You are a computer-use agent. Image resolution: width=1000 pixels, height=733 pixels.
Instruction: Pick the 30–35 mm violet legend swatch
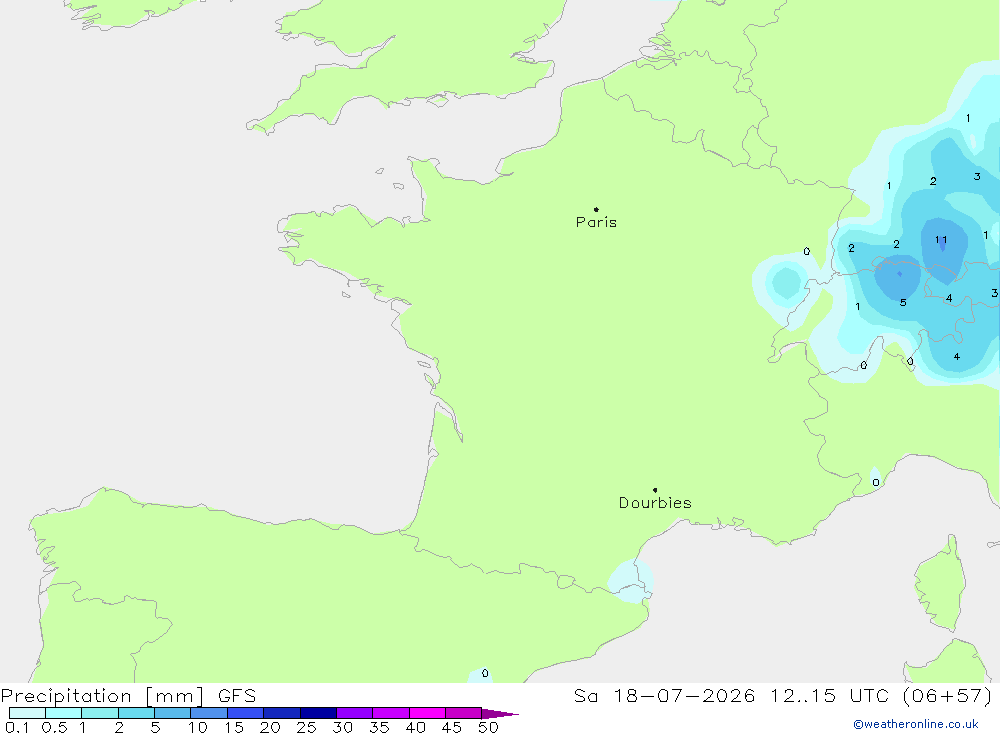tap(355, 713)
